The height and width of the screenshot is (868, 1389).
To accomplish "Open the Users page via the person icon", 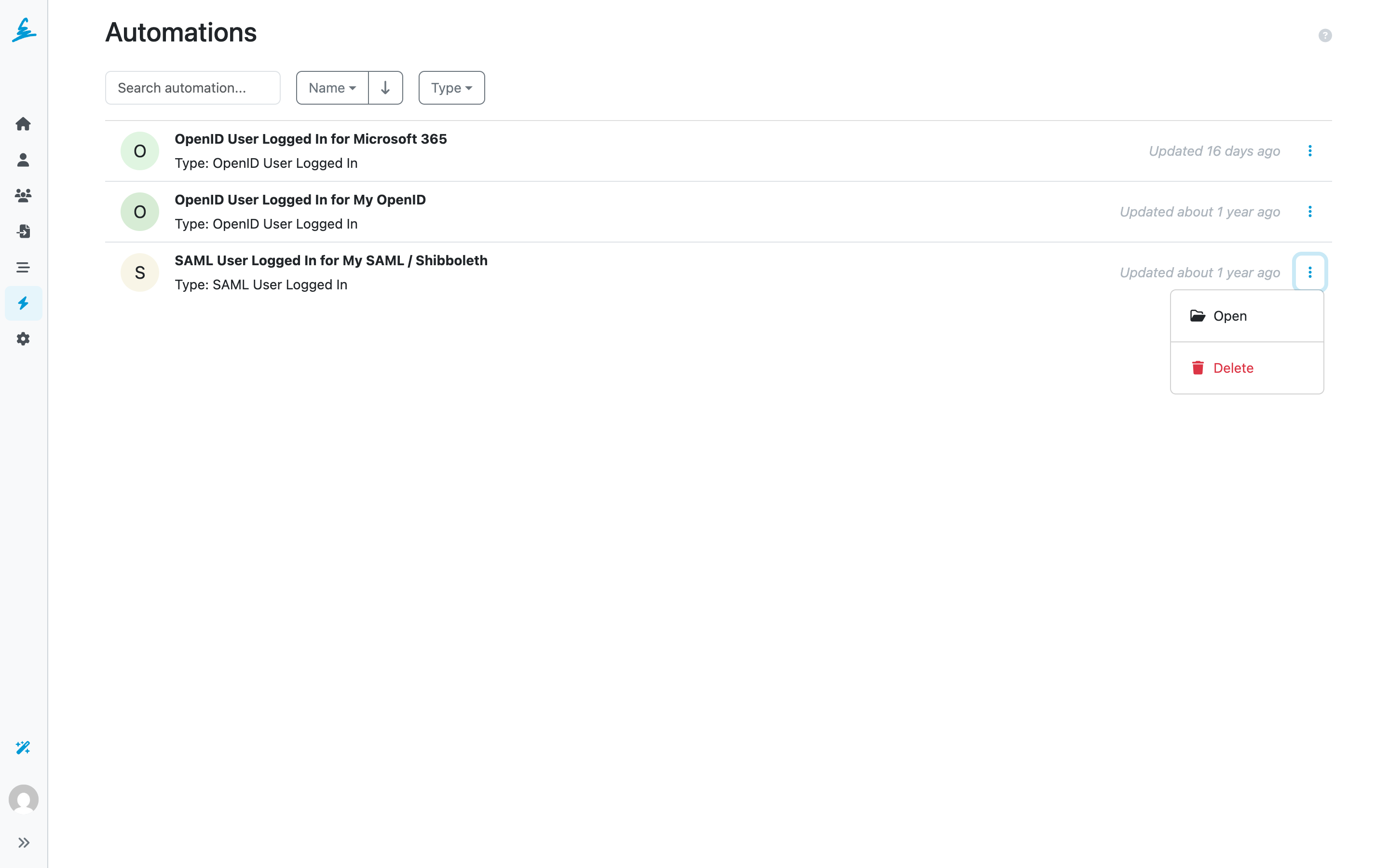I will (23, 160).
